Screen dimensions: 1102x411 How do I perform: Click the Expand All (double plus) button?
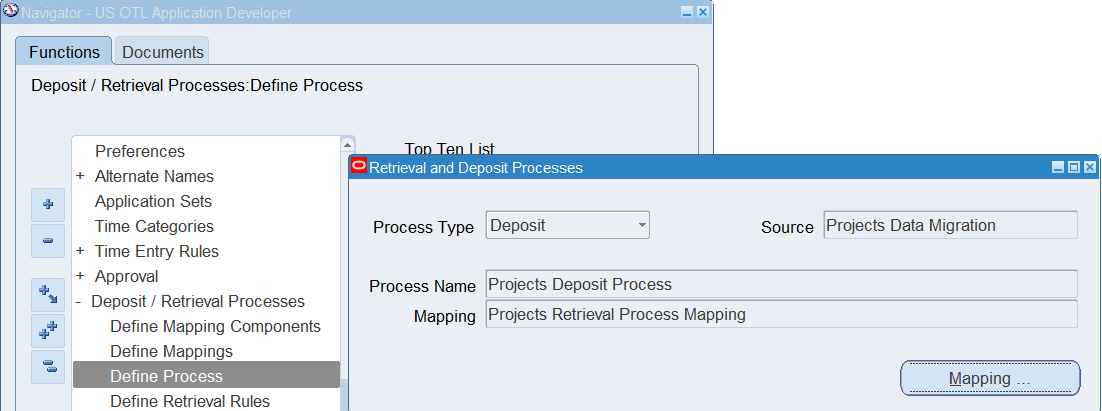click(x=47, y=330)
